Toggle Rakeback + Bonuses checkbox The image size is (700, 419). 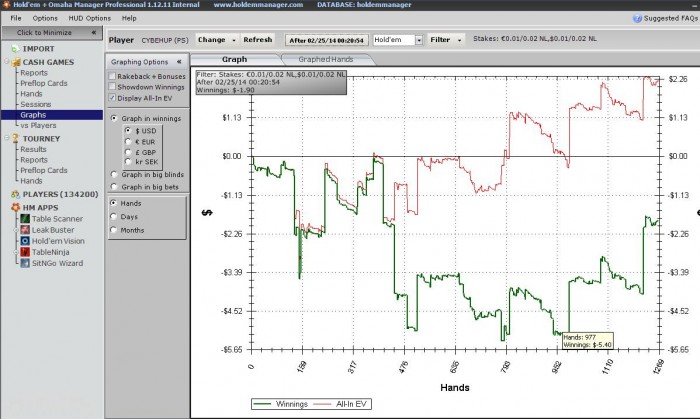point(112,76)
